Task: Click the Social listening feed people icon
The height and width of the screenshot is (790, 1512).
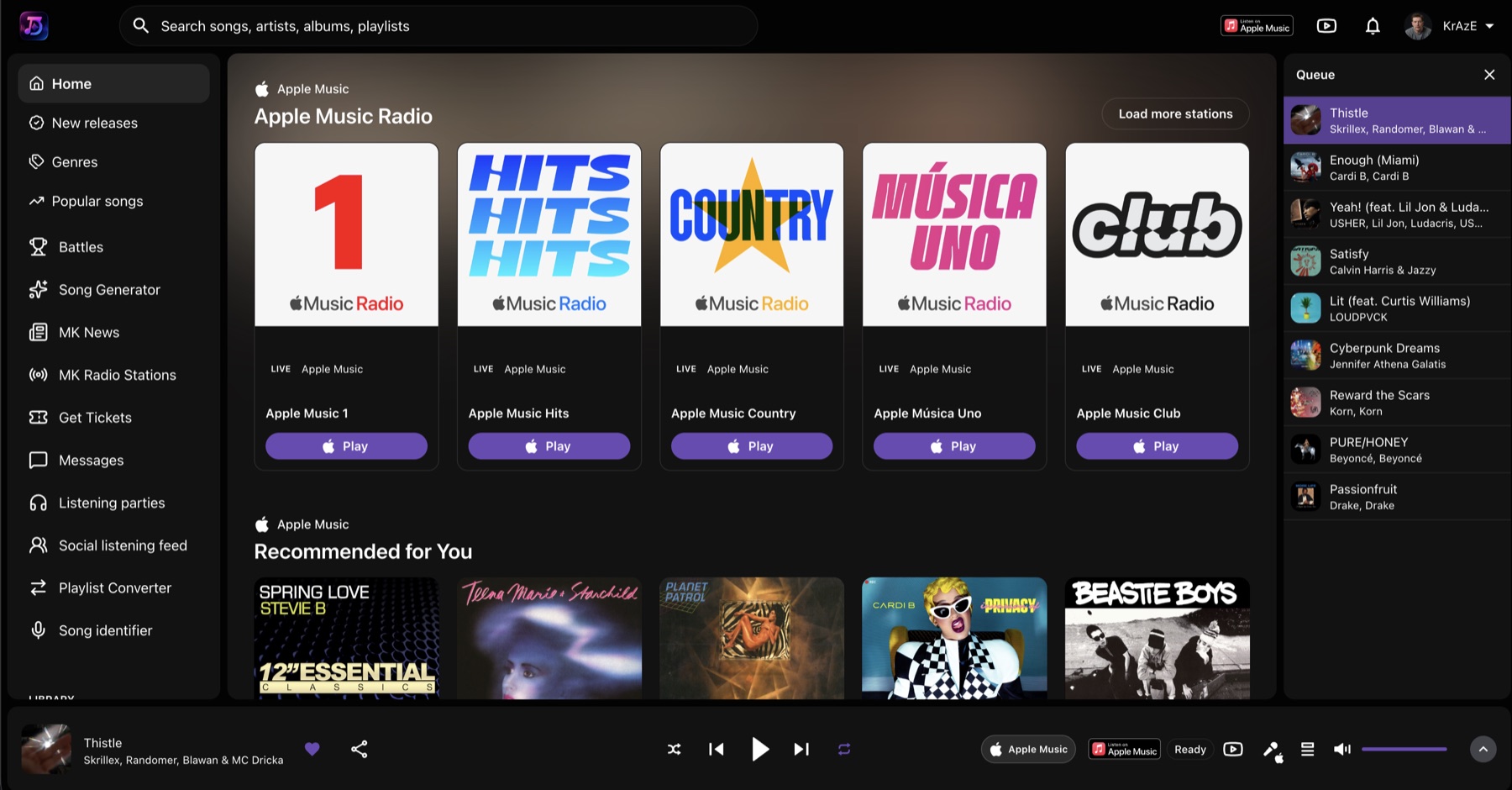Action: pyautogui.click(x=38, y=545)
